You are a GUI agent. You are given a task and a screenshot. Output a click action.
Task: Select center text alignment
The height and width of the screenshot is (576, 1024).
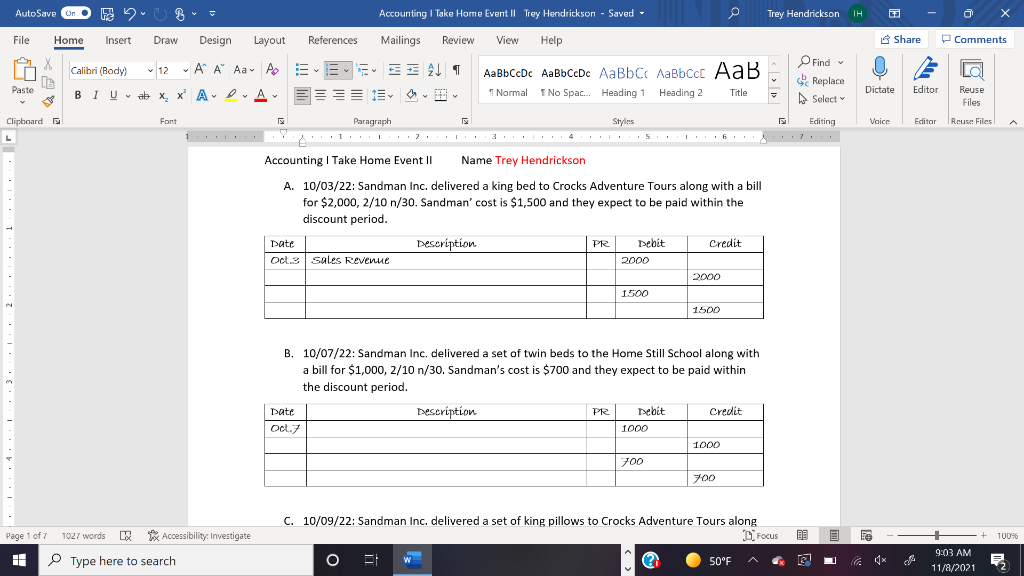click(322, 95)
